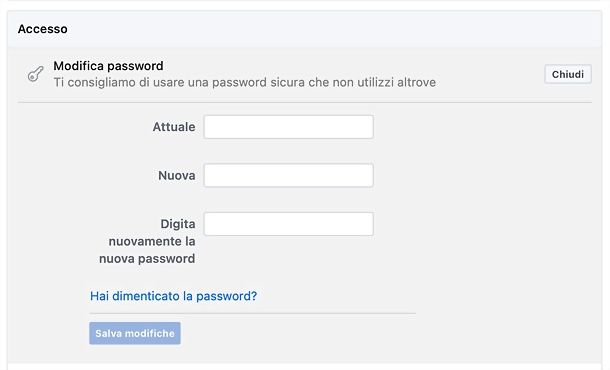610x370 pixels.
Task: Click the Attuale label text
Action: pyautogui.click(x=174, y=127)
